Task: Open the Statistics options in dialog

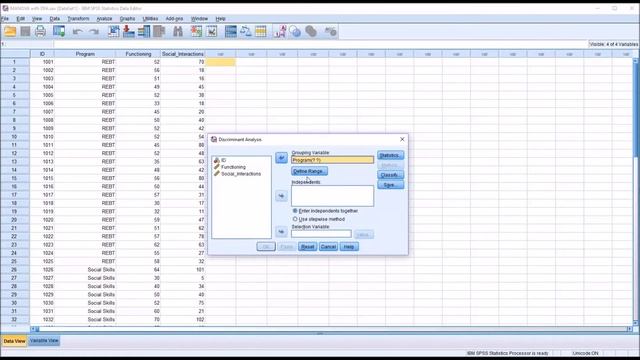Action: [391, 156]
